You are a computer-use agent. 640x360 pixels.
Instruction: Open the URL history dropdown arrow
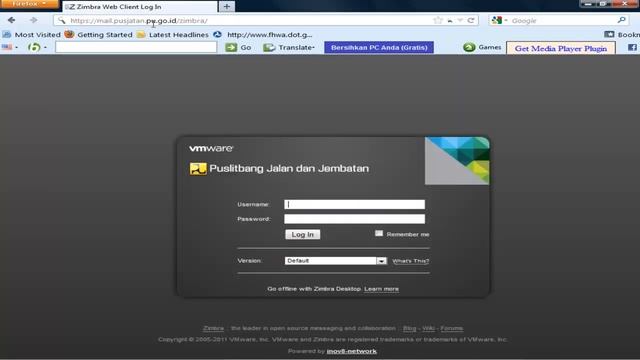pyautogui.click(x=460, y=20)
